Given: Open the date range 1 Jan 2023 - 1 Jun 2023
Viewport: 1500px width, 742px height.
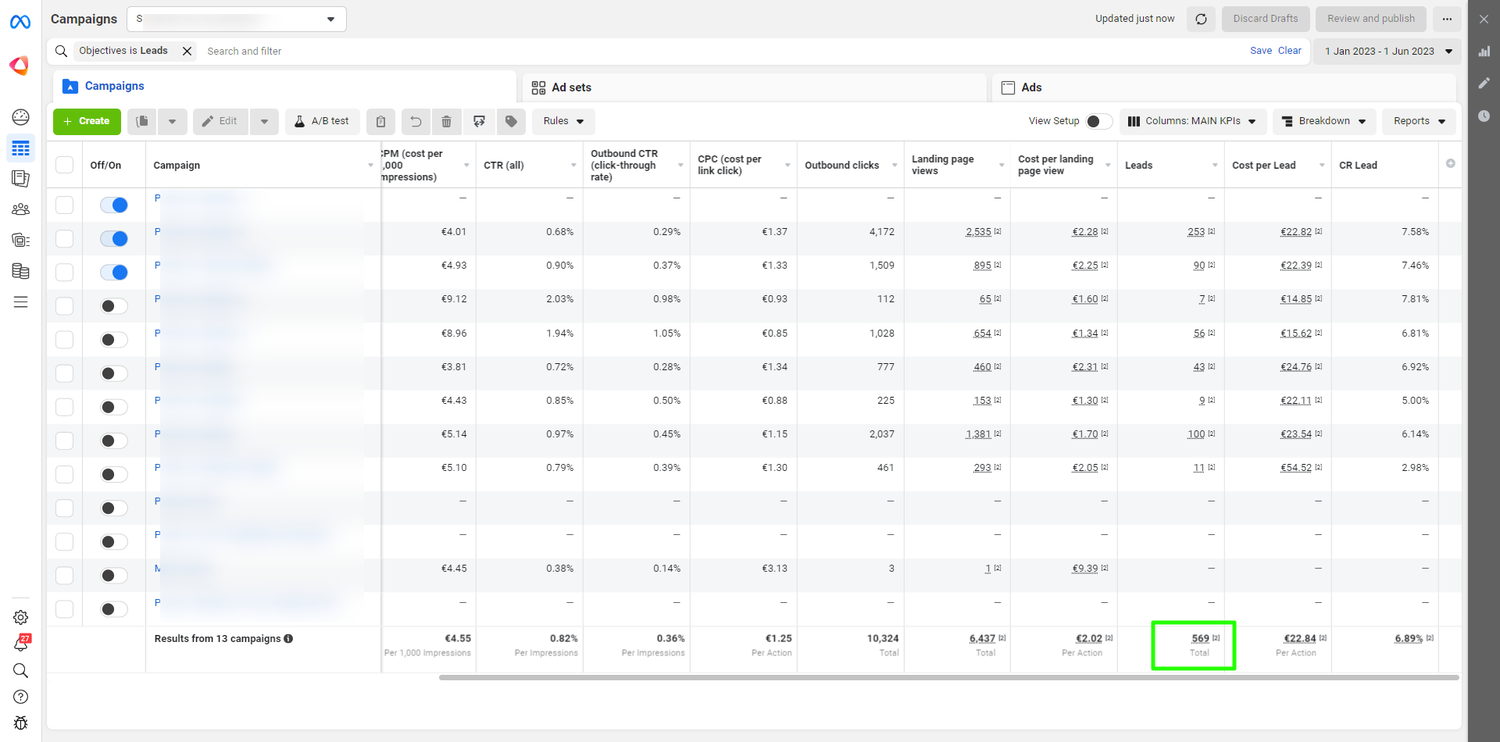Looking at the screenshot, I should coord(1388,51).
